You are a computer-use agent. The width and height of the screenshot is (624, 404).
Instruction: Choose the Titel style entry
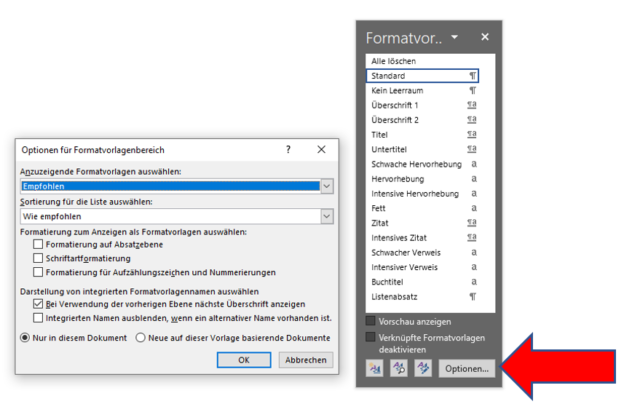(382, 134)
